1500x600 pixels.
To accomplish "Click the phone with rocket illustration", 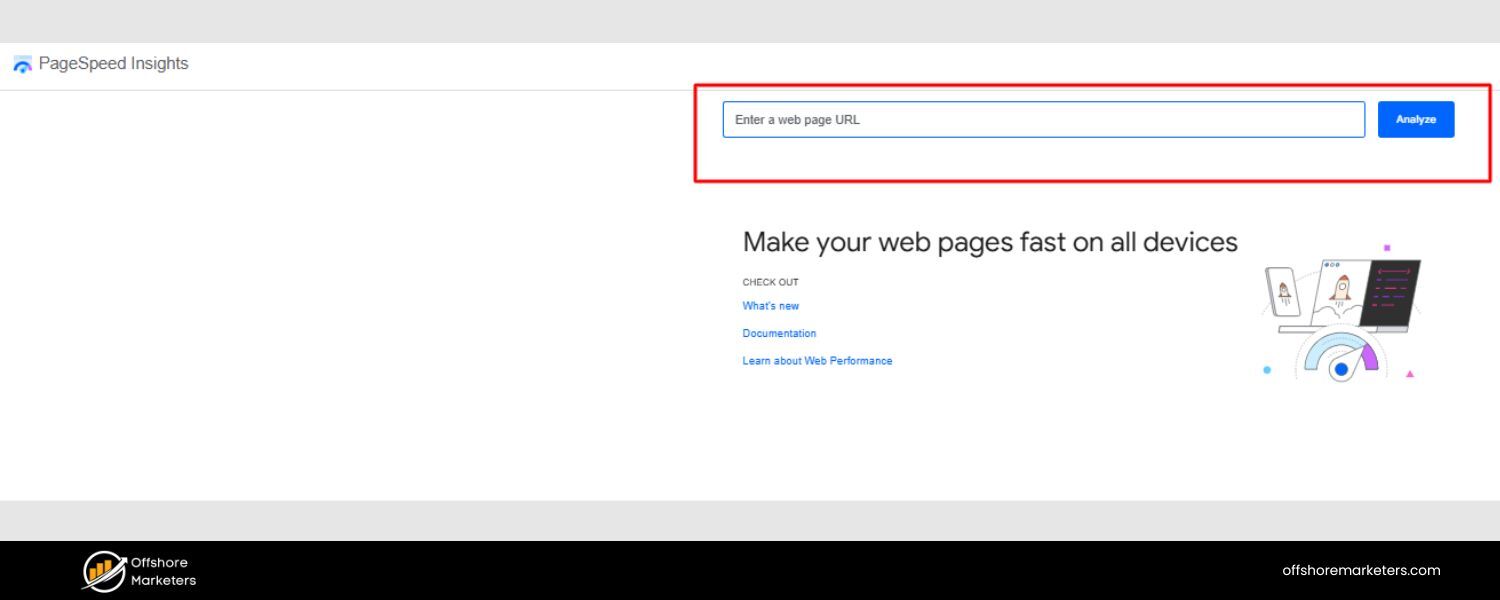I will [x=1282, y=292].
